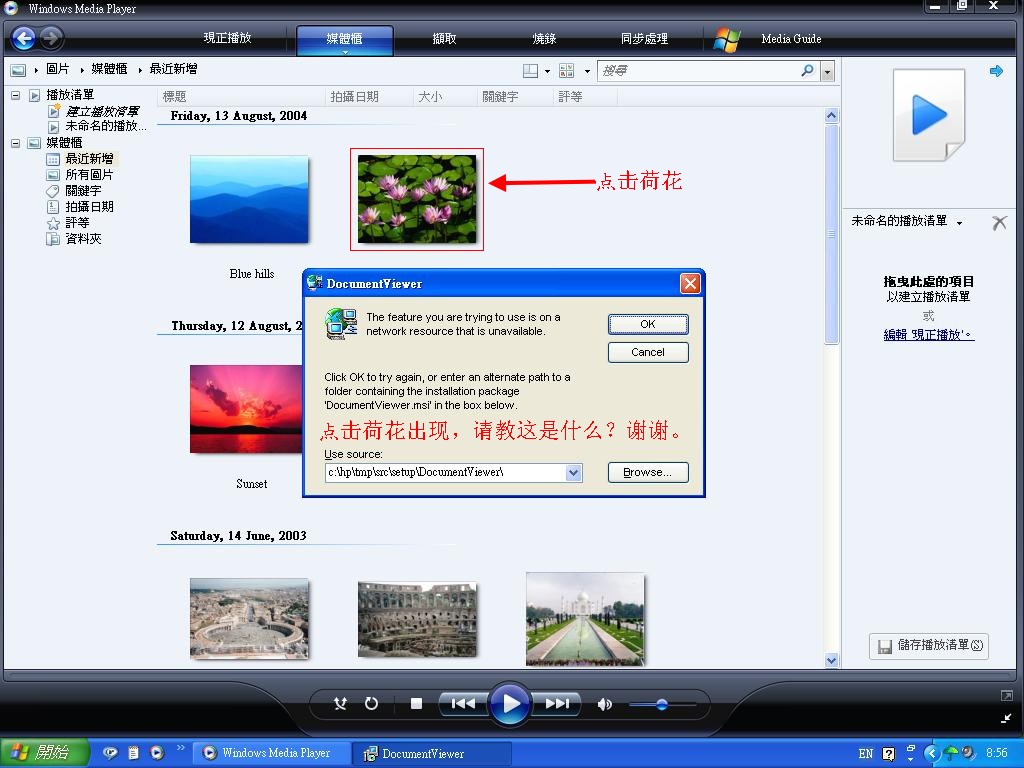Open the Media Guide tab
The image size is (1024, 768).
[x=790, y=39]
